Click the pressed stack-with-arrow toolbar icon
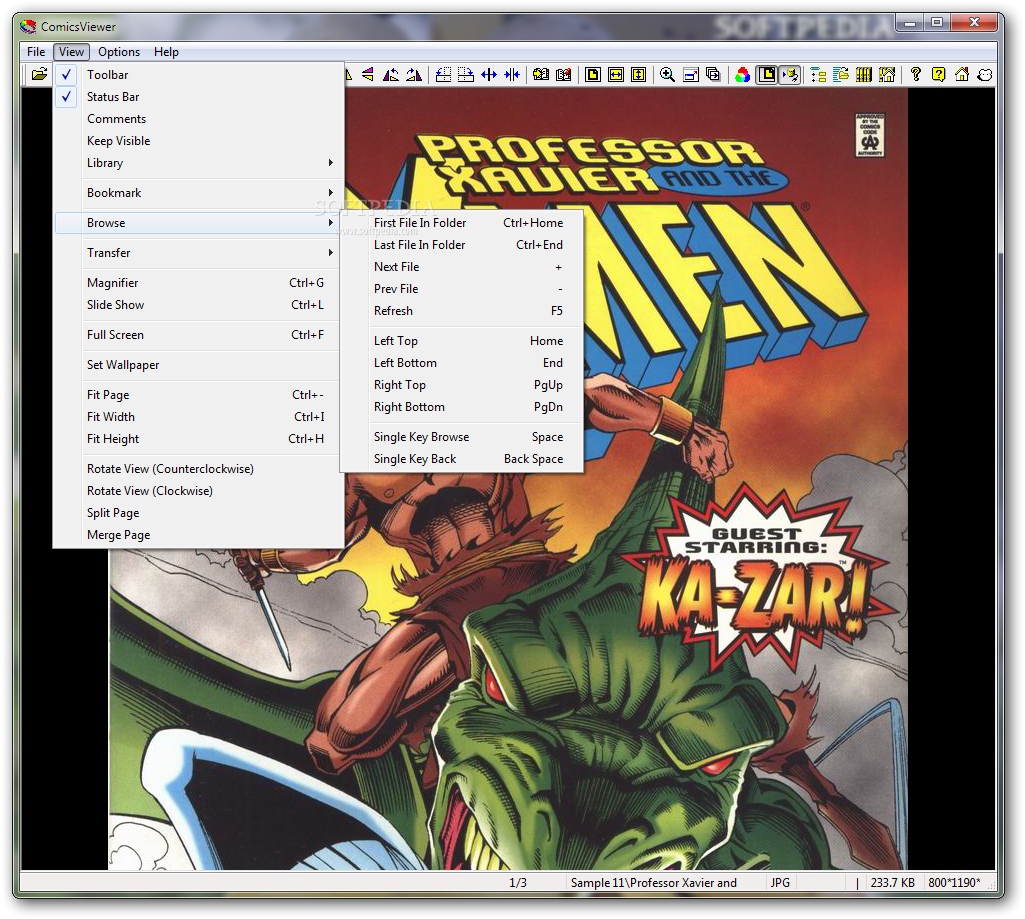The height and width of the screenshot is (919, 1025). point(790,75)
